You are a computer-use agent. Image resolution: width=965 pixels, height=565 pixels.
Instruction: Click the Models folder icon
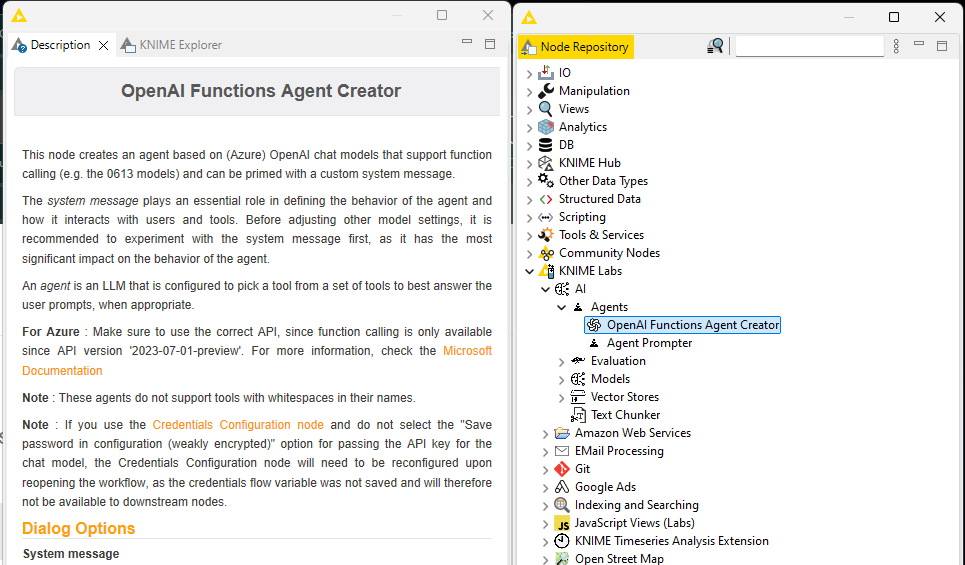point(578,379)
